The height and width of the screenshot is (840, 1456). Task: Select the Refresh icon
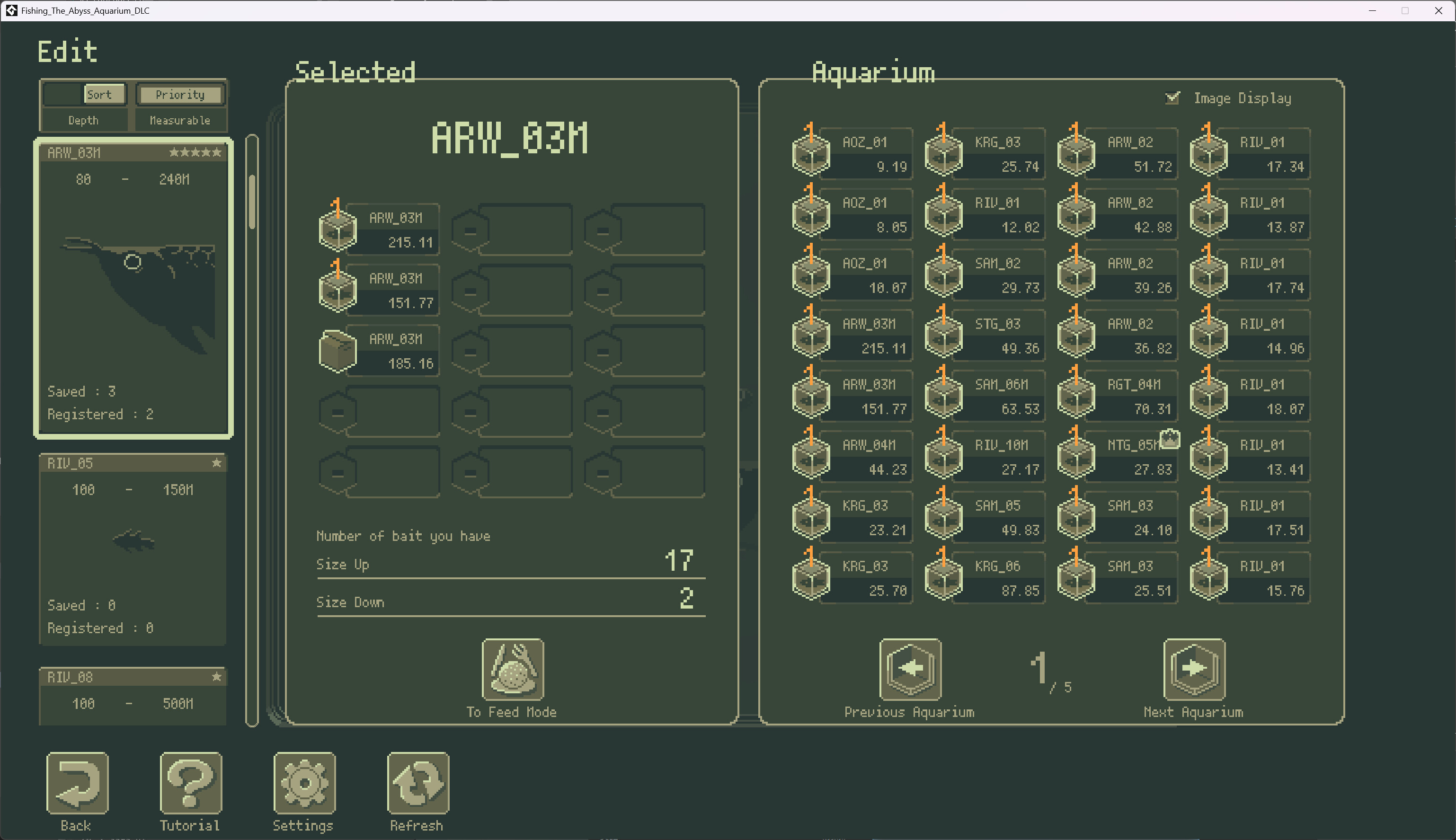417,785
